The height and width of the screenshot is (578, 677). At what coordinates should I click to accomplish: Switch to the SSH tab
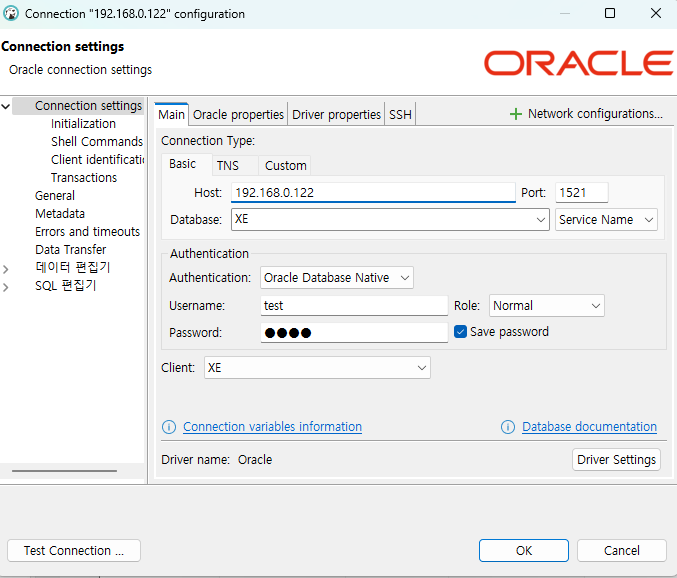400,115
